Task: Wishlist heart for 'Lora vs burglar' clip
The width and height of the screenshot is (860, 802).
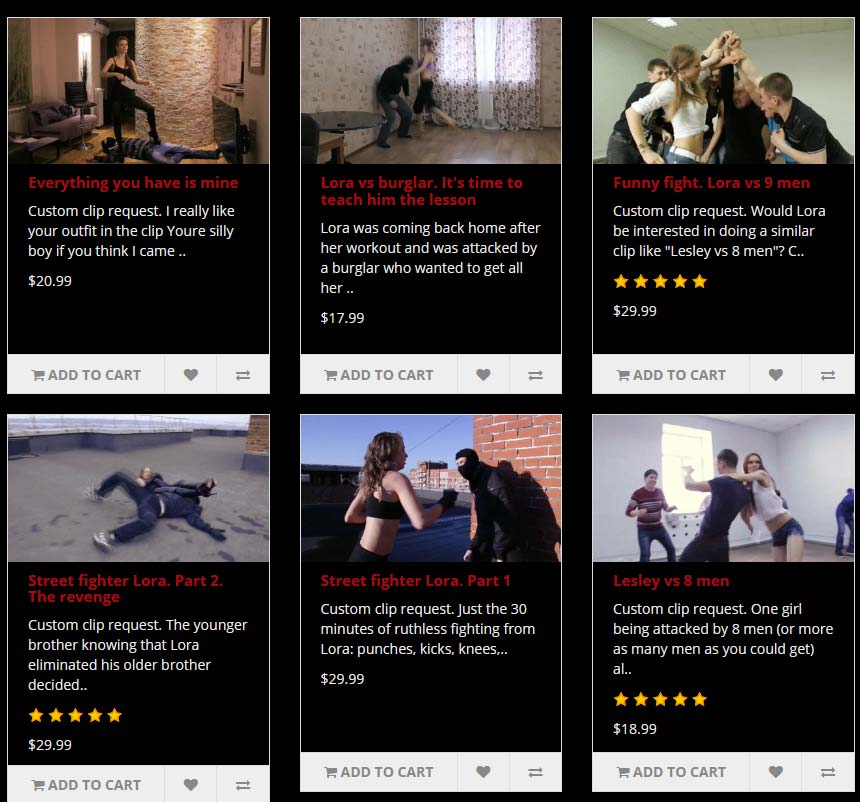Action: pos(483,375)
